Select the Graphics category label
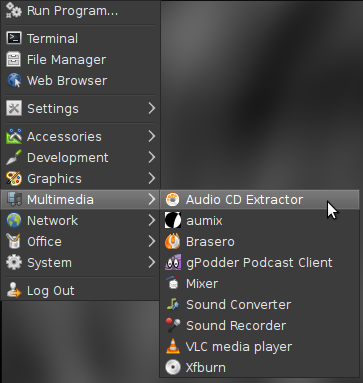The height and width of the screenshot is (383, 363). (x=54, y=179)
